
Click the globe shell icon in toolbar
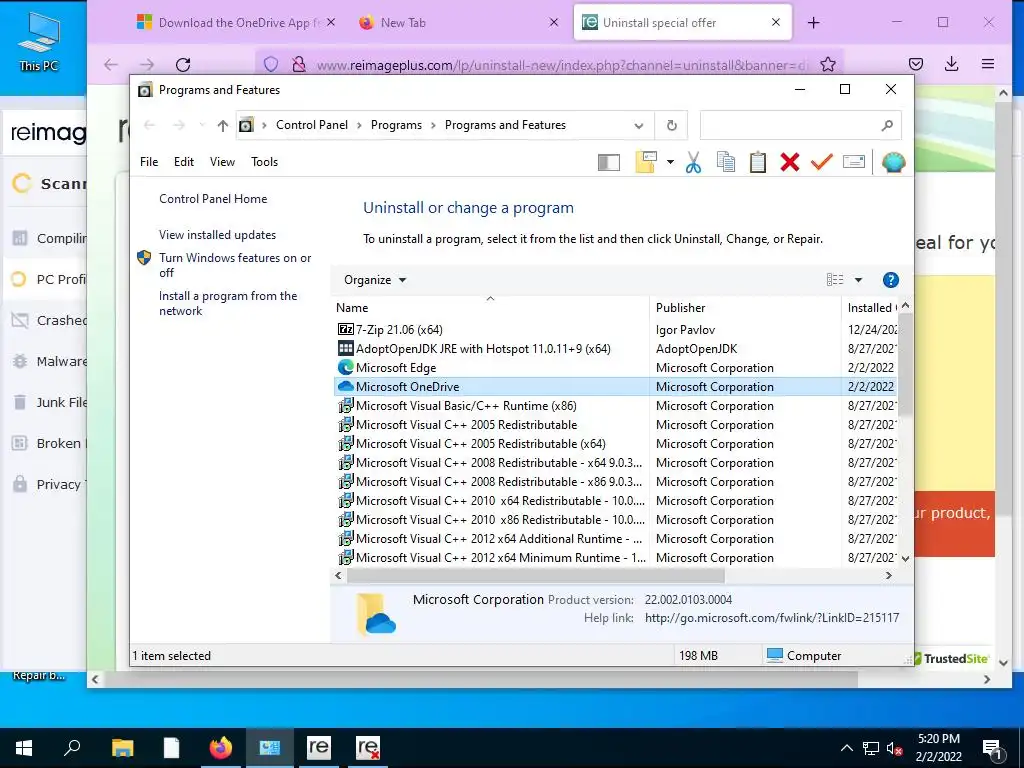893,162
